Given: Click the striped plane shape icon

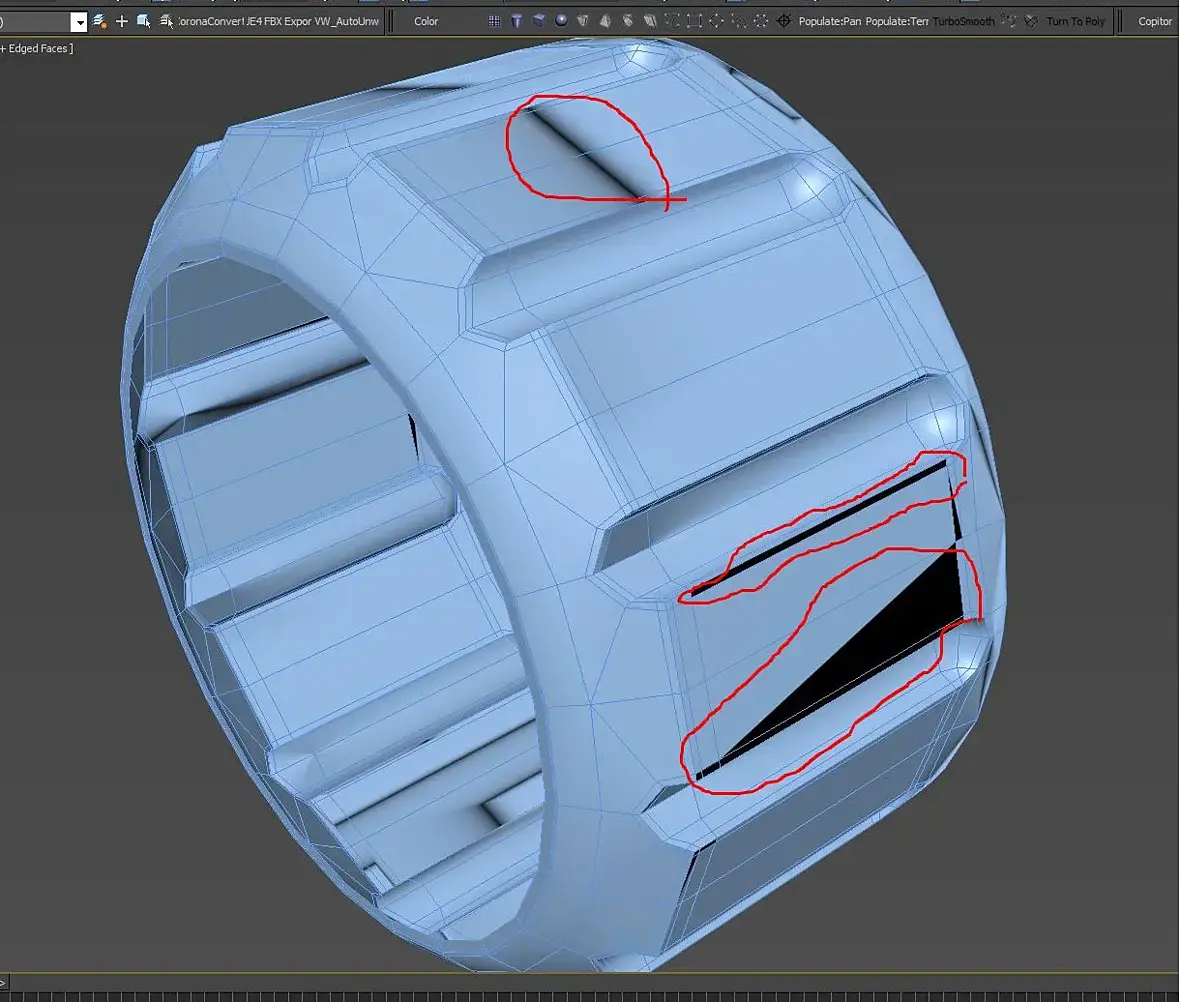Looking at the screenshot, I should pos(650,21).
